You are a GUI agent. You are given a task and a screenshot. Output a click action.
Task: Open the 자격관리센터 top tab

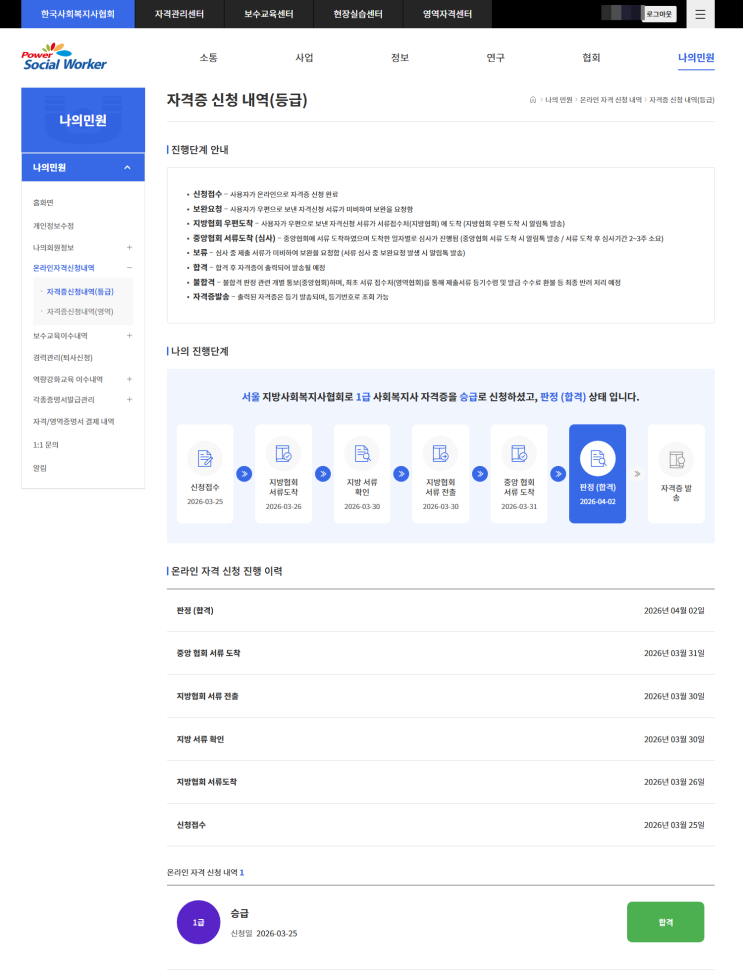(179, 14)
